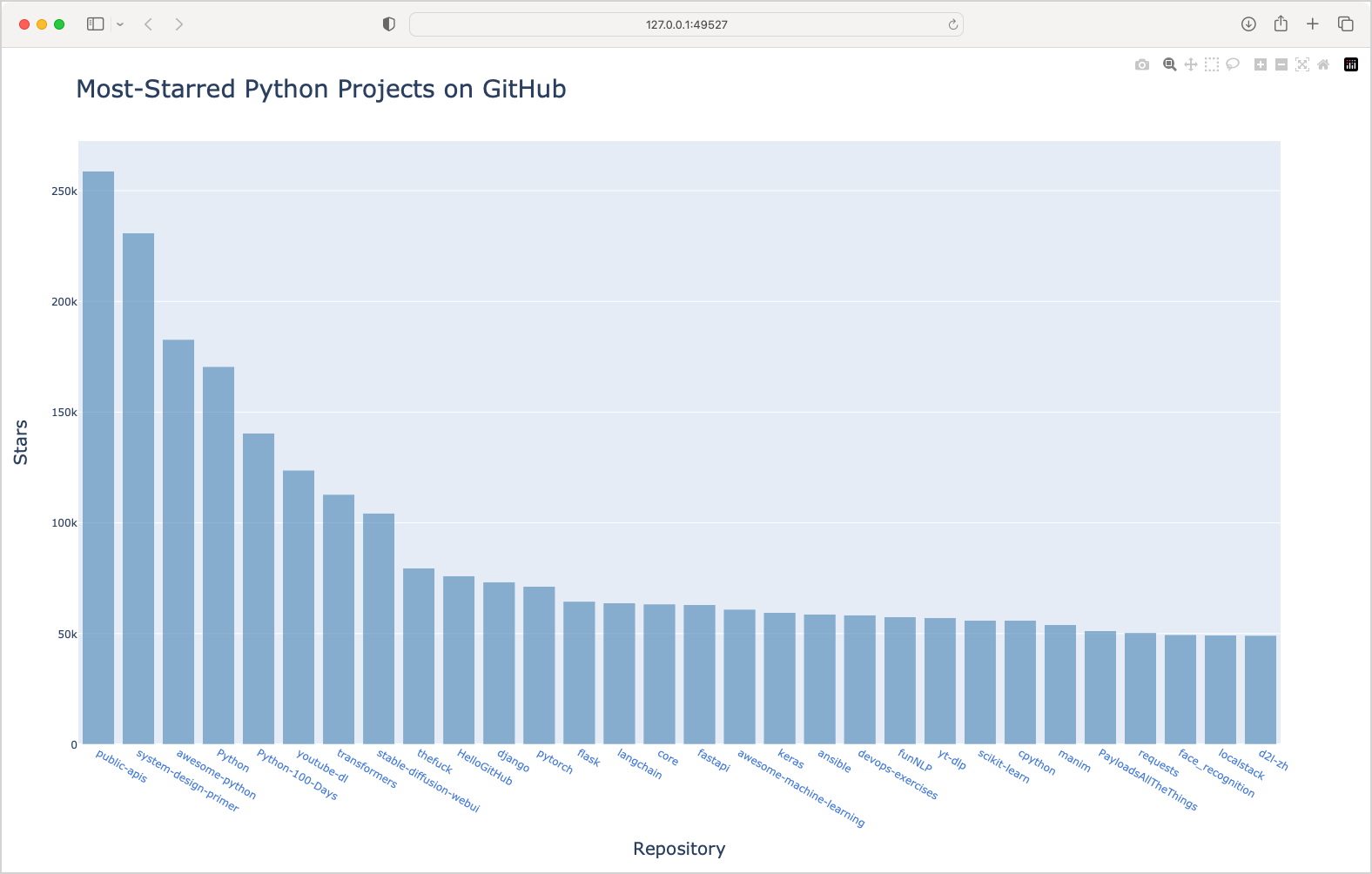Activate the Box Select tool
This screenshot has height=874, width=1372.
tap(1212, 64)
